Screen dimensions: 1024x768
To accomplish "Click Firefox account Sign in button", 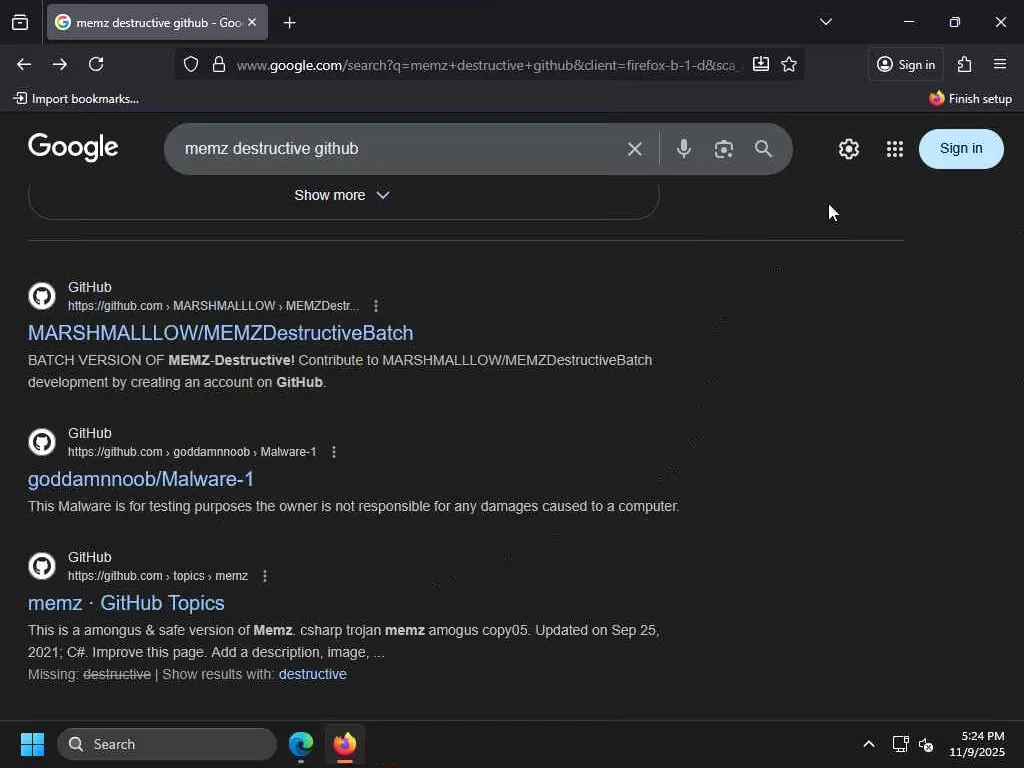I will (x=906, y=64).
